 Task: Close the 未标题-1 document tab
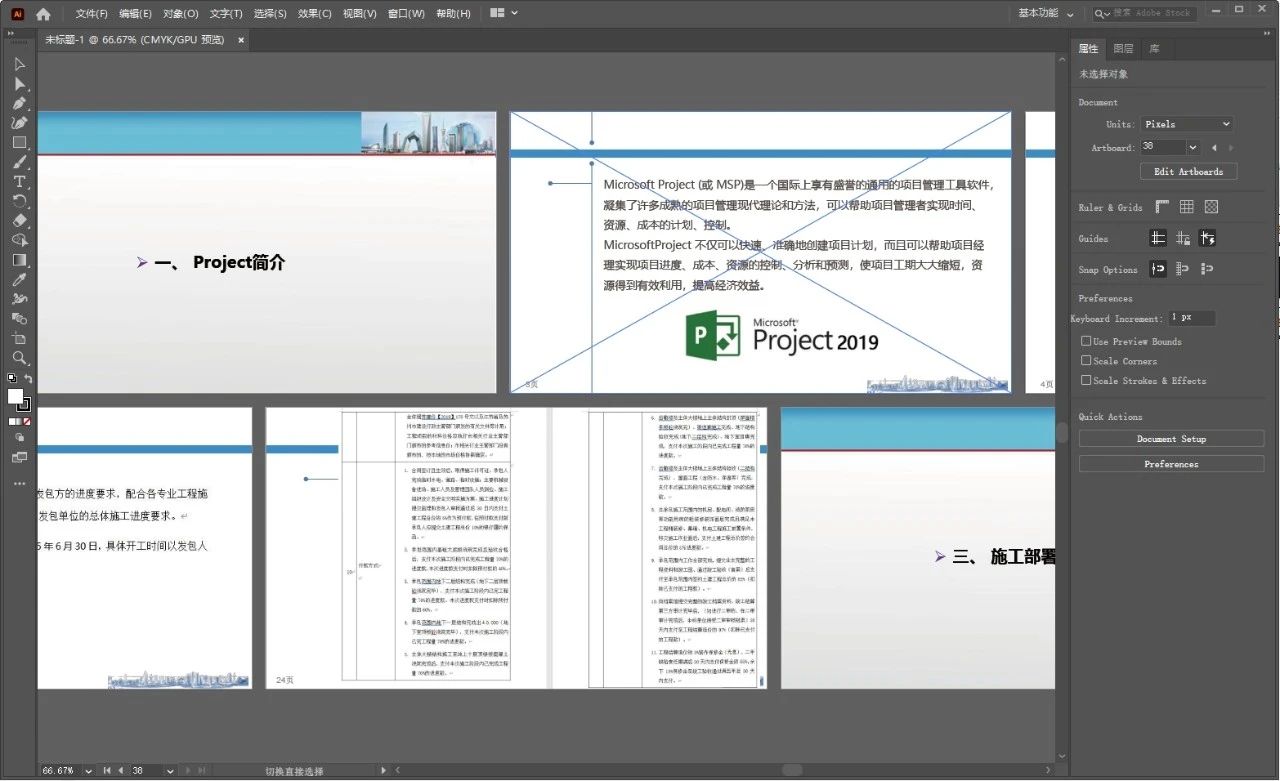tap(241, 40)
